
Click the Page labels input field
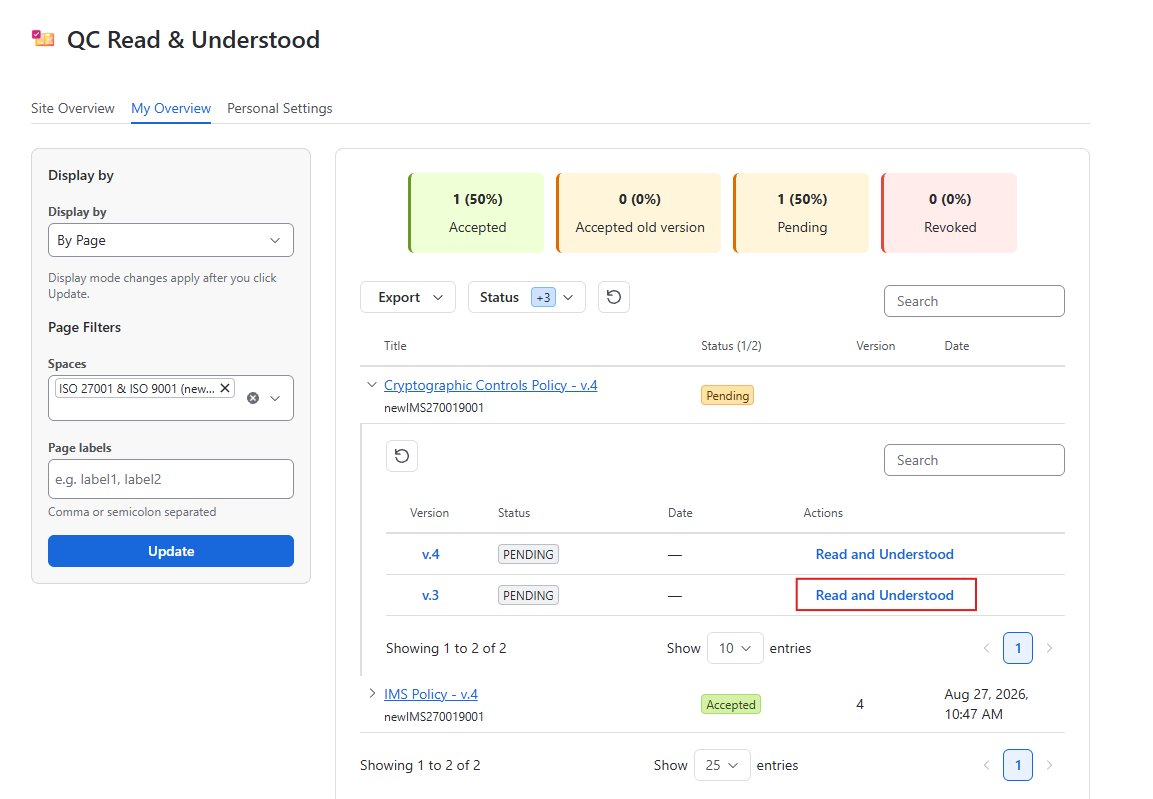coord(171,479)
